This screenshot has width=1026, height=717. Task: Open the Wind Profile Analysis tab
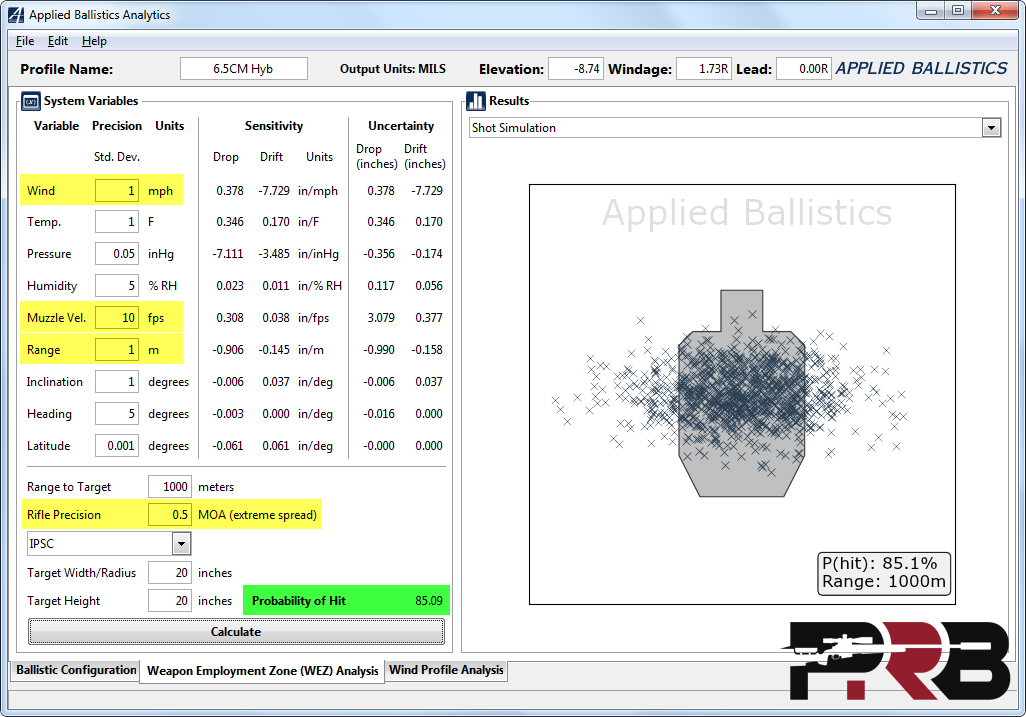click(x=446, y=670)
